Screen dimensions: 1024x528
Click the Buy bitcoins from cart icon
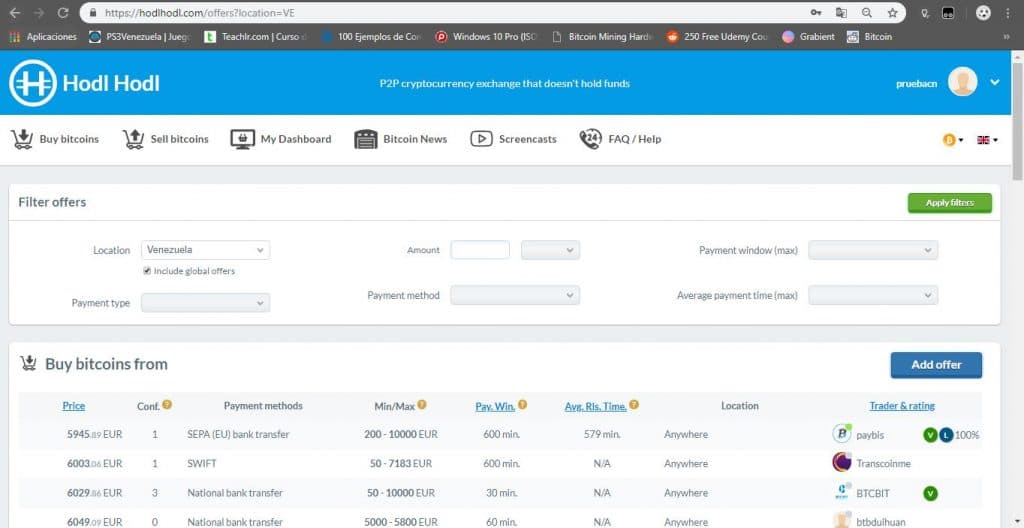click(28, 363)
